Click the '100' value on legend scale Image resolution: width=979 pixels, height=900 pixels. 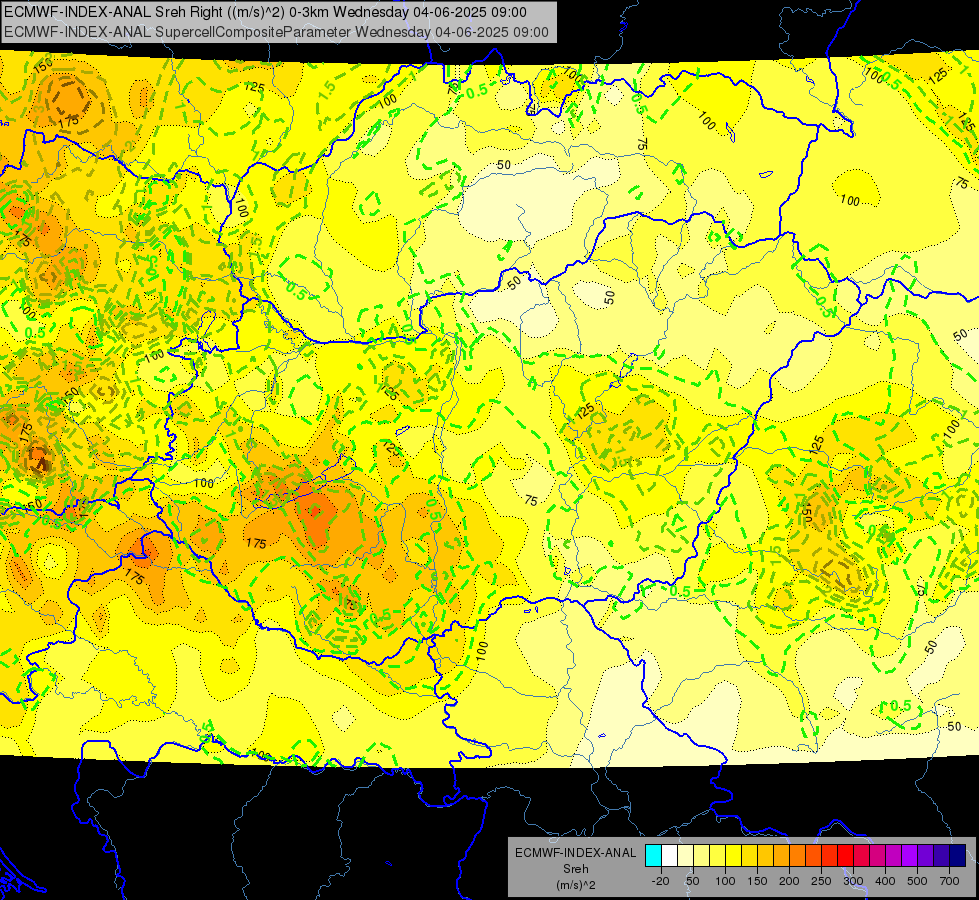point(725,881)
